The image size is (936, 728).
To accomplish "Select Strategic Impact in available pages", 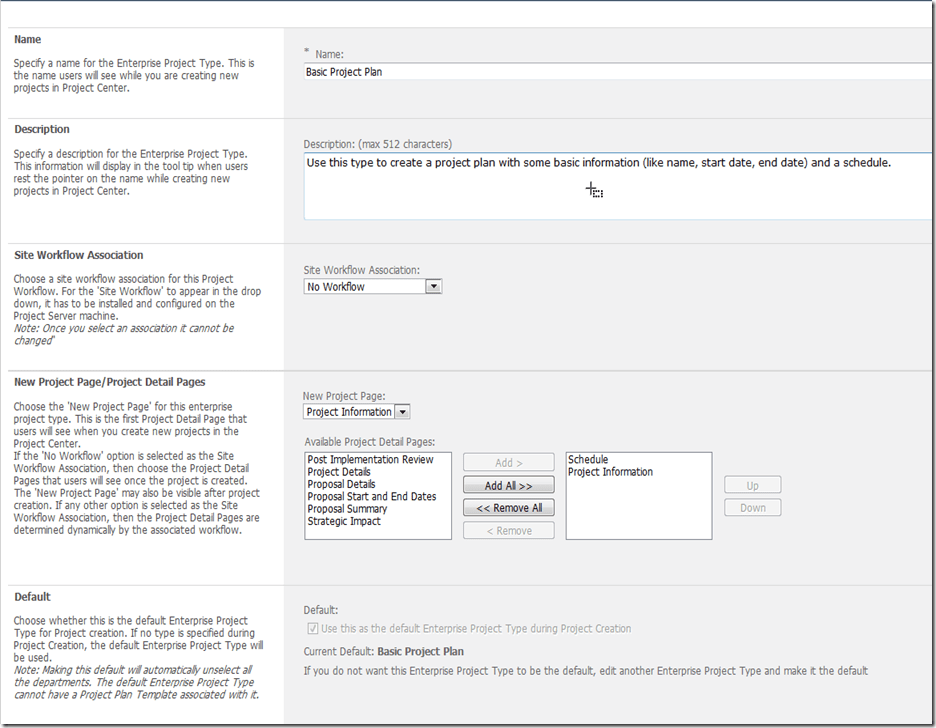I will click(344, 521).
